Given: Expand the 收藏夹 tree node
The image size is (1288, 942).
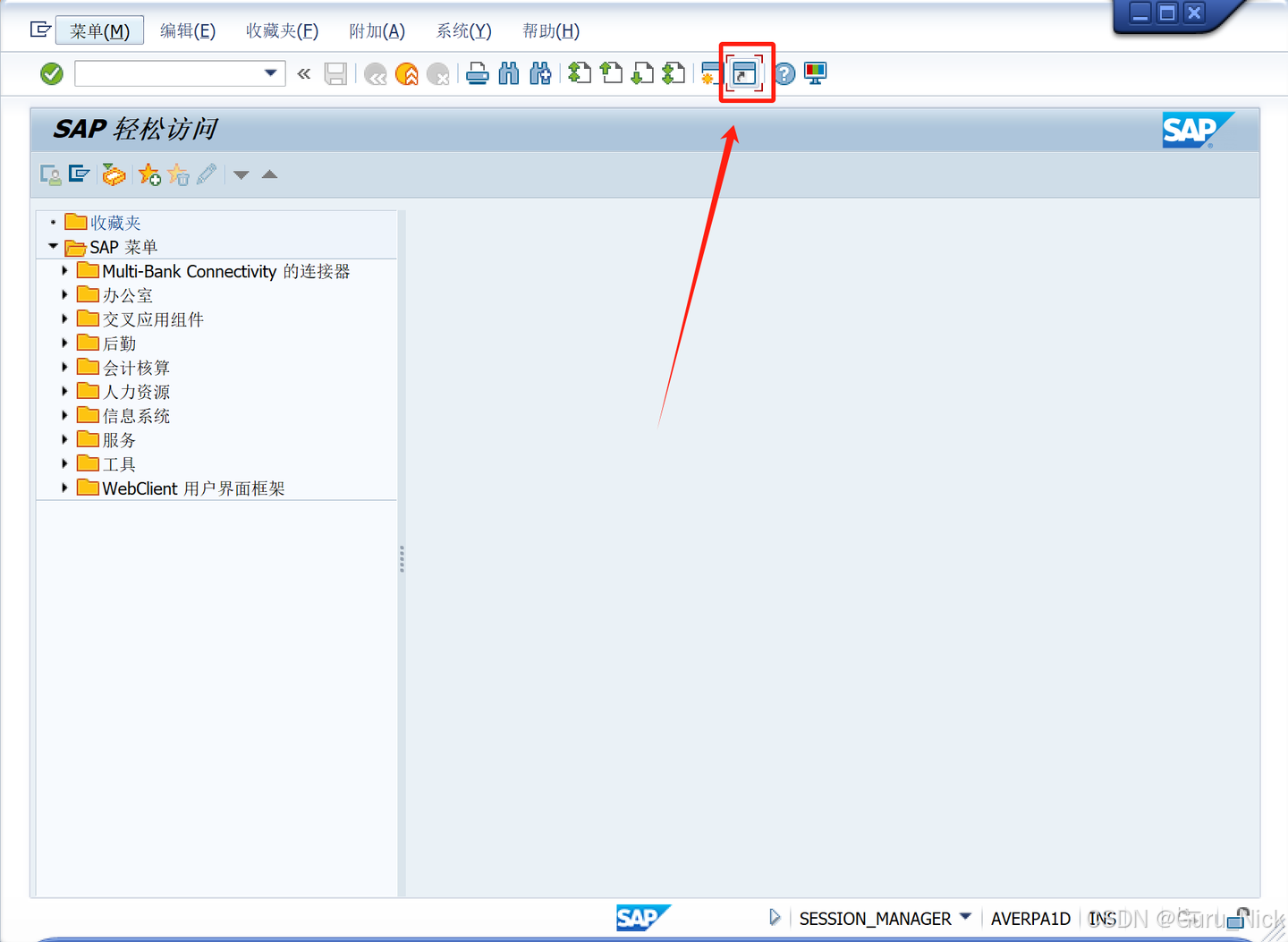Looking at the screenshot, I should (x=52, y=222).
